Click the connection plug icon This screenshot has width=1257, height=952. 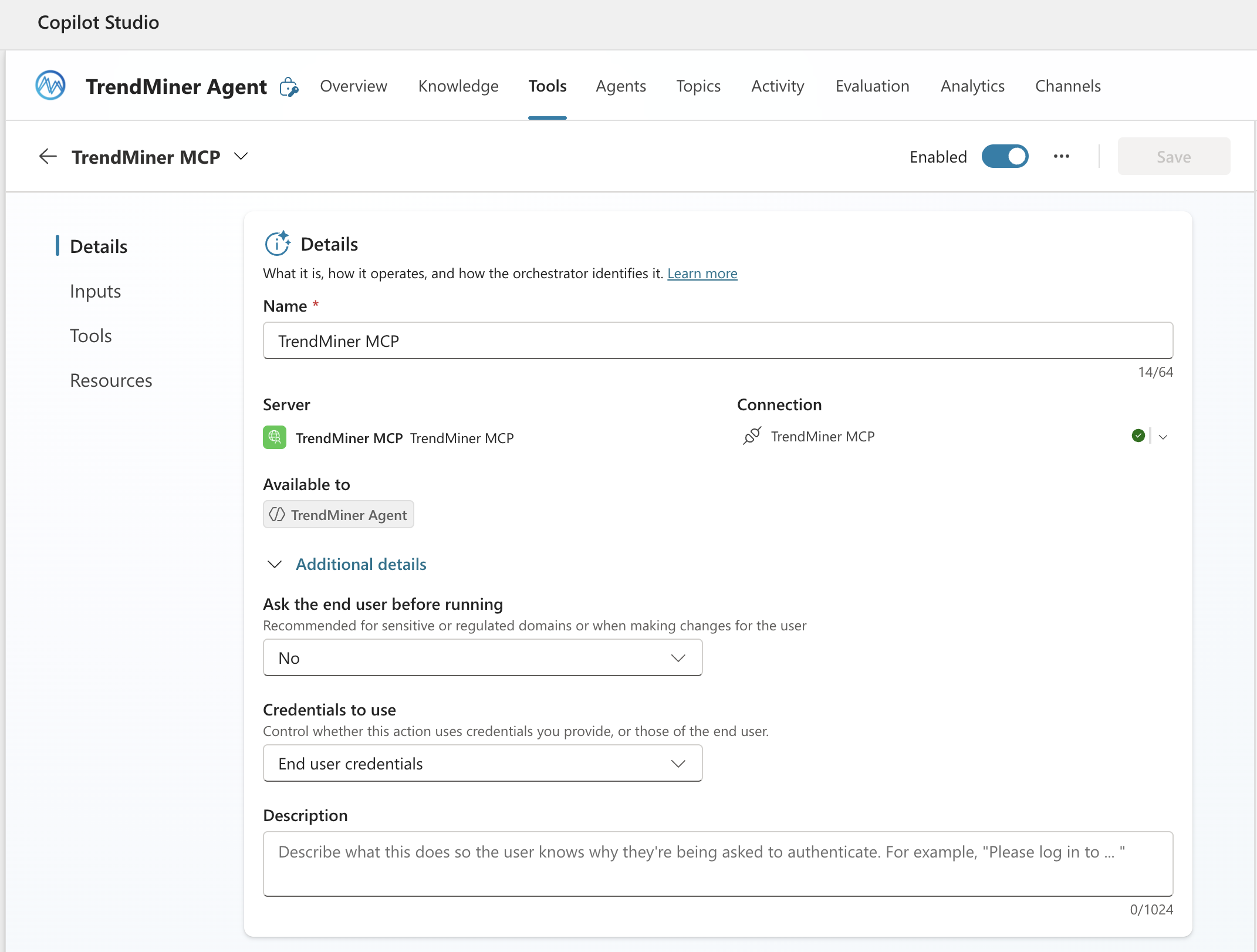pos(752,436)
